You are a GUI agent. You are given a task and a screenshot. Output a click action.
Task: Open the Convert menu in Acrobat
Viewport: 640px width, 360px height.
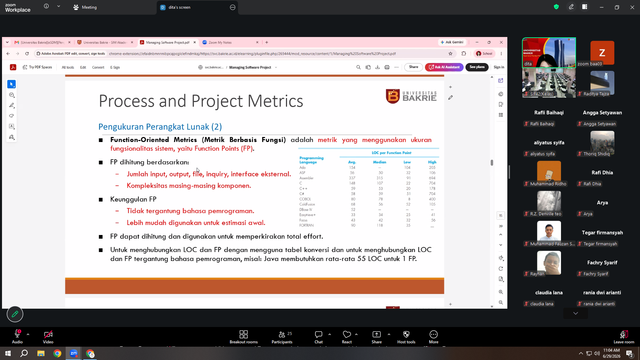pos(98,67)
